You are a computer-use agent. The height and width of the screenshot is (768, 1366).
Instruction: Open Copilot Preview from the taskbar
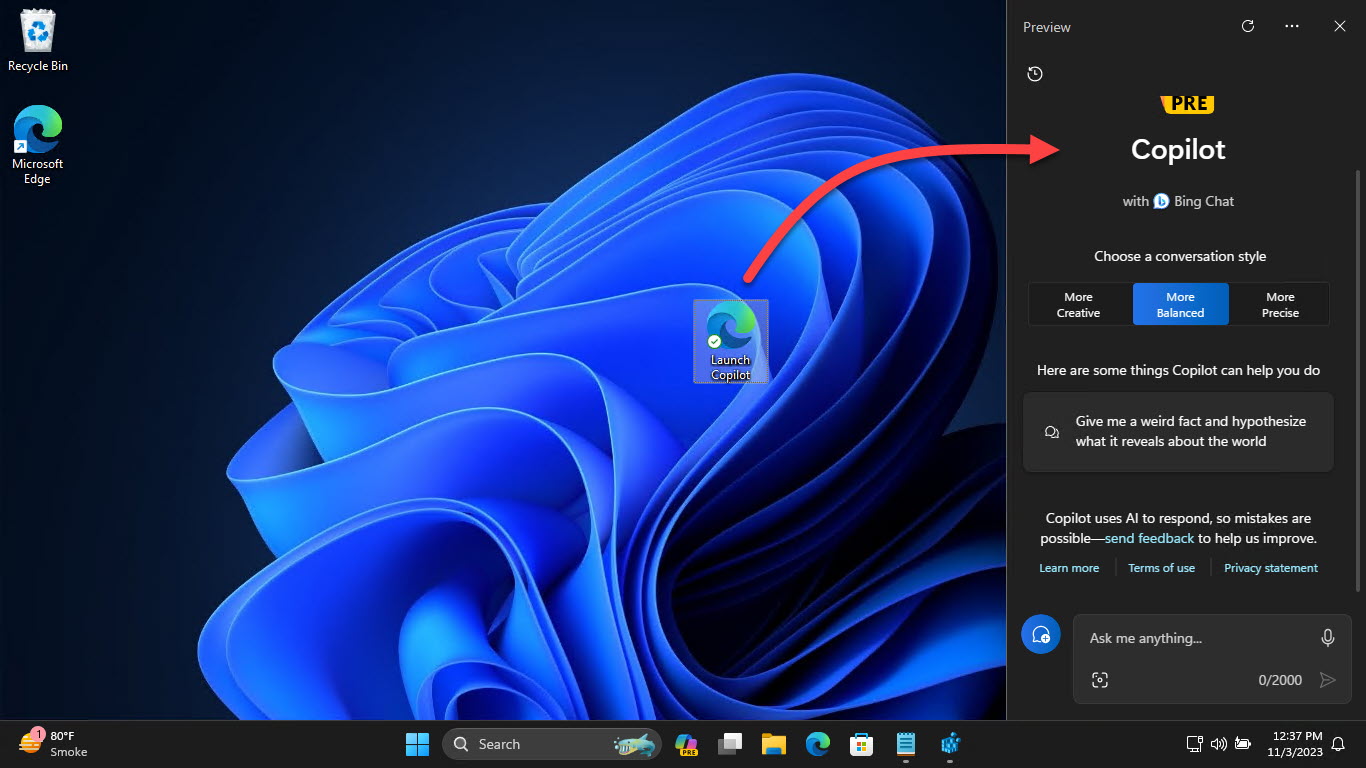(686, 744)
